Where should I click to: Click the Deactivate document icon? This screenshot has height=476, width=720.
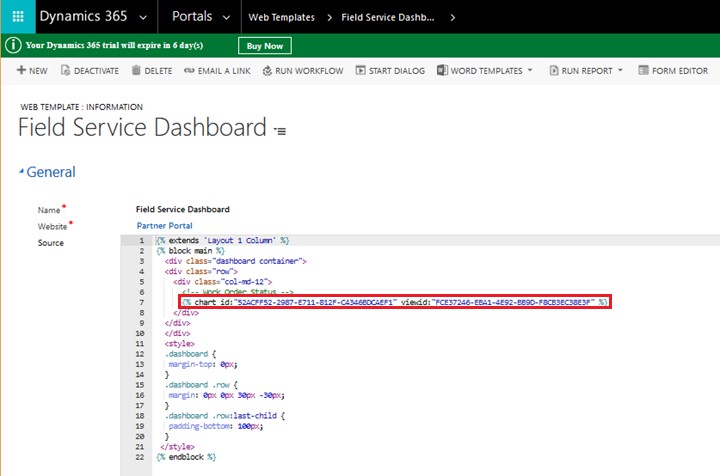click(65, 70)
